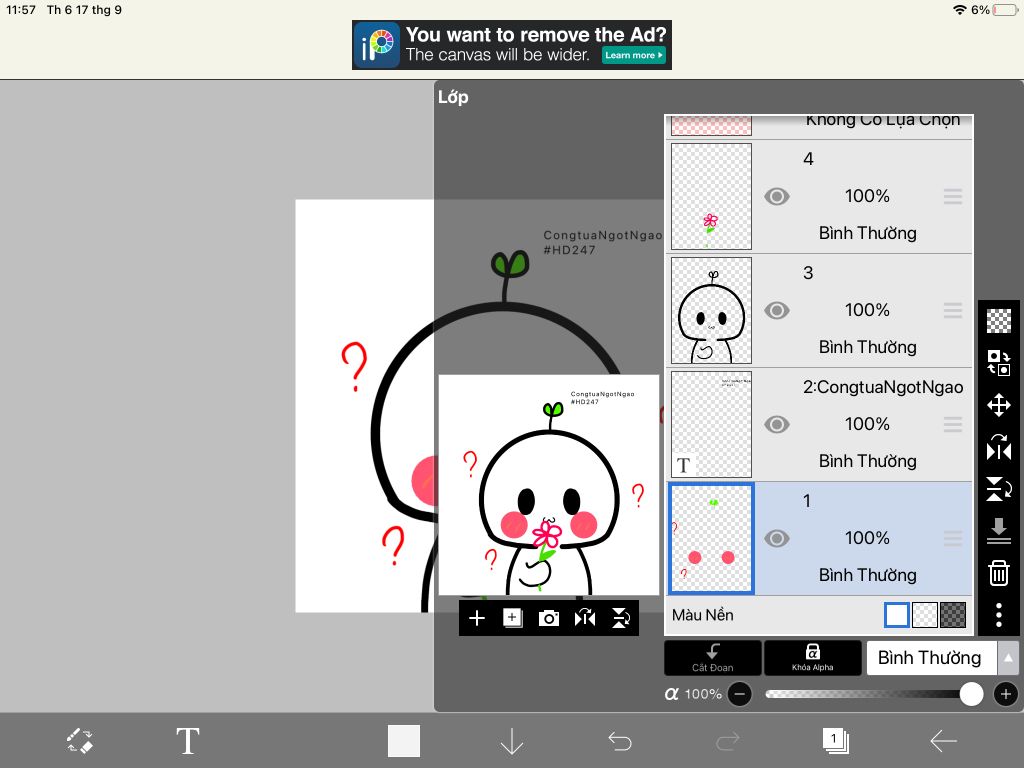Open the ibisPaint ad logo
The image size is (1024, 768).
pos(377,45)
